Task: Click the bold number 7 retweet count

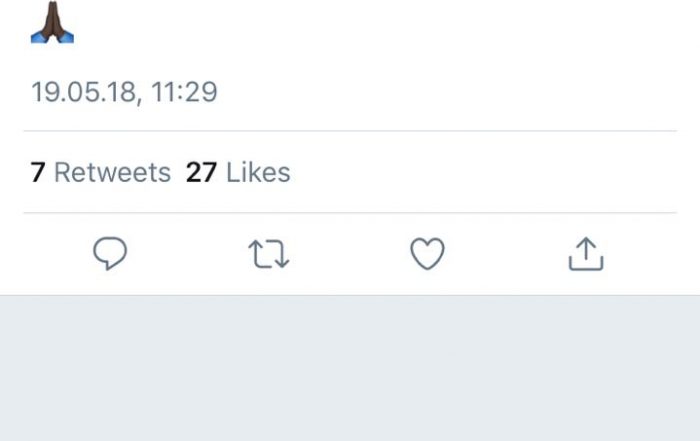Action: 38,172
